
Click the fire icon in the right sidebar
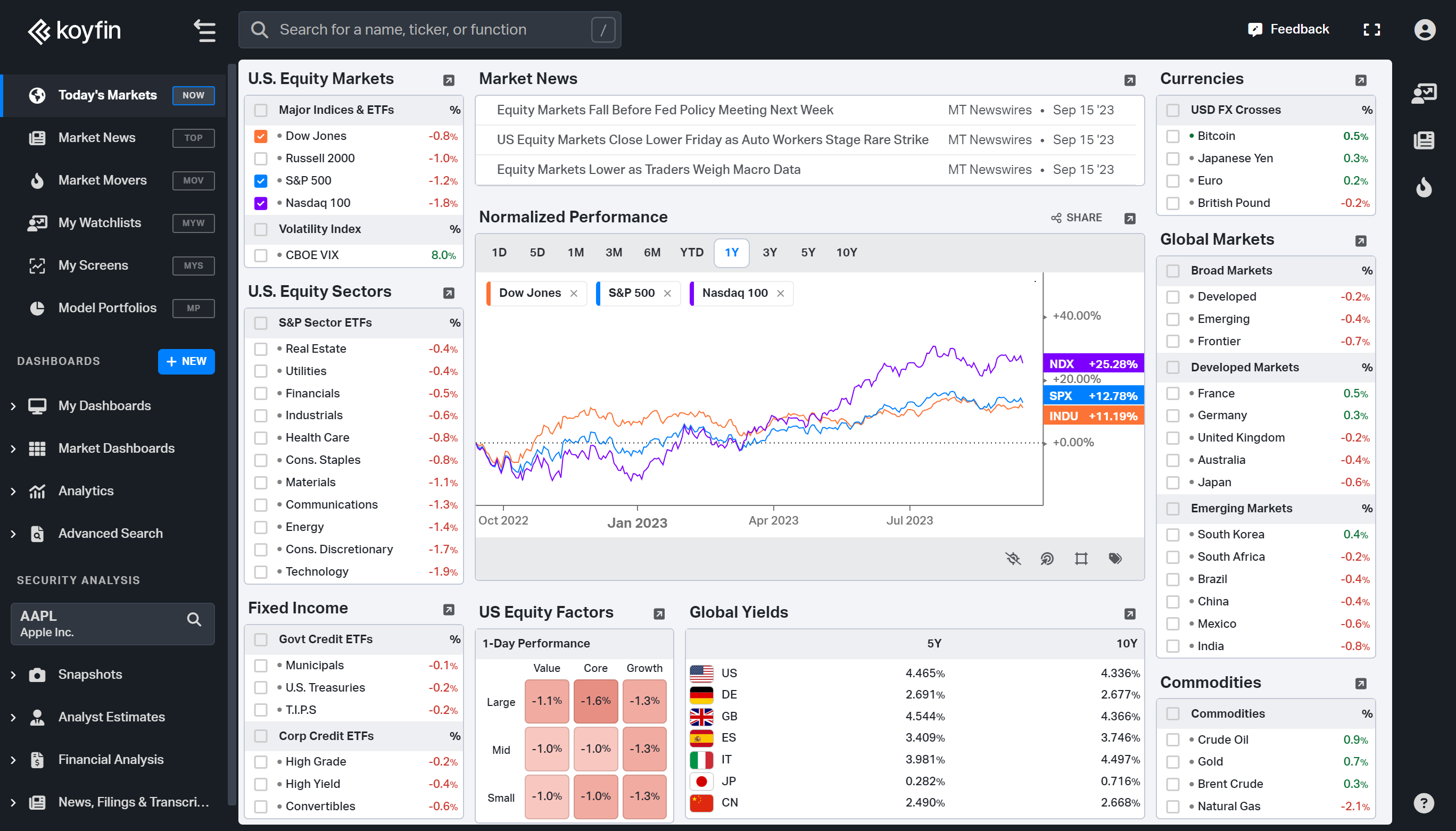tap(1424, 188)
